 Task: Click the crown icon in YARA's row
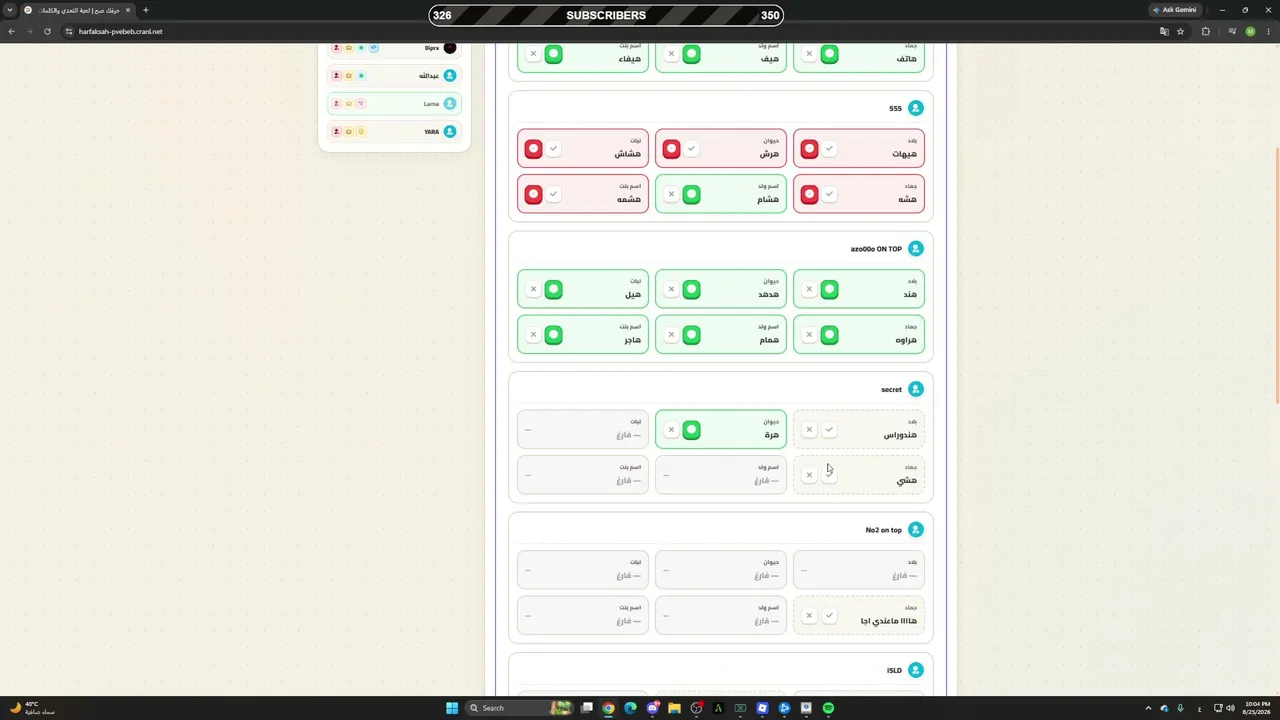pyautogui.click(x=348, y=131)
